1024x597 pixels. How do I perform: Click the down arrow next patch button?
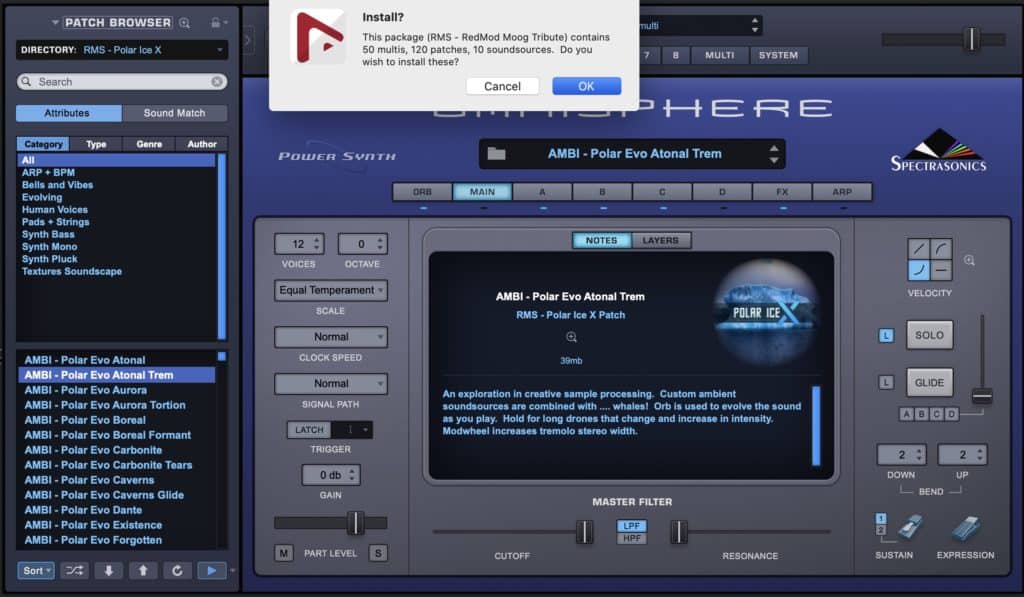108,570
